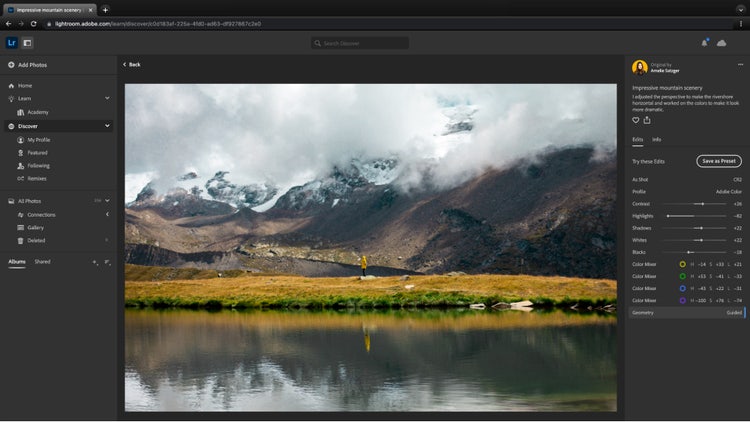Create a new album with plus icon
Viewport: 750px width, 422px height.
(x=95, y=262)
